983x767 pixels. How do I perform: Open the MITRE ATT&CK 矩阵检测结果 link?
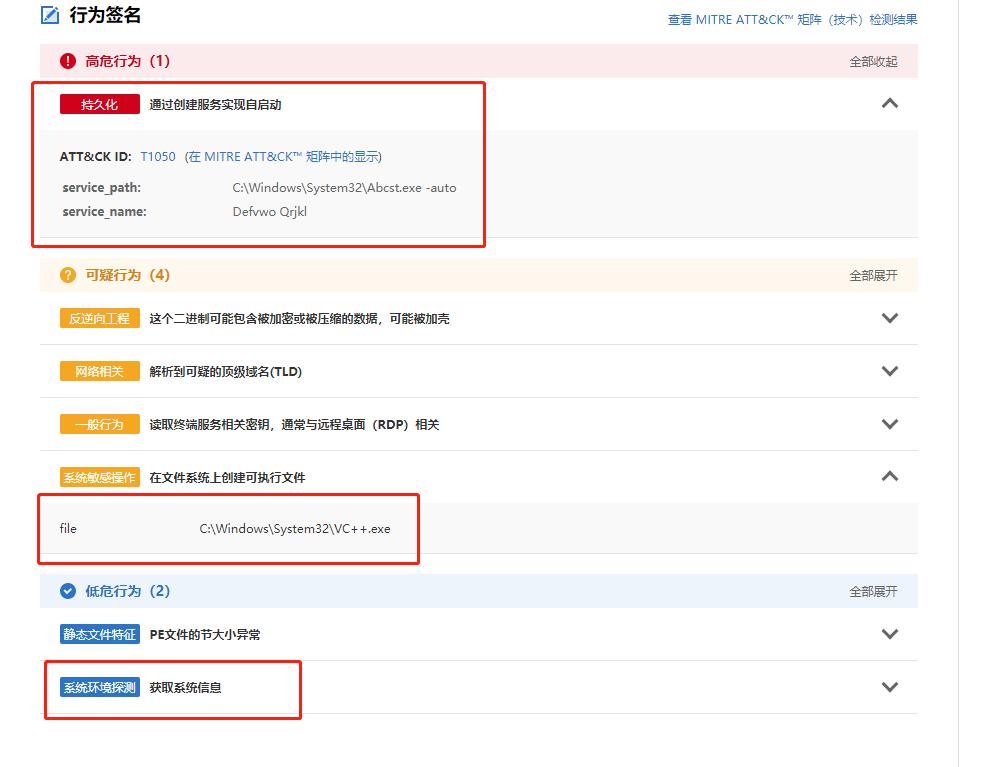pos(793,20)
